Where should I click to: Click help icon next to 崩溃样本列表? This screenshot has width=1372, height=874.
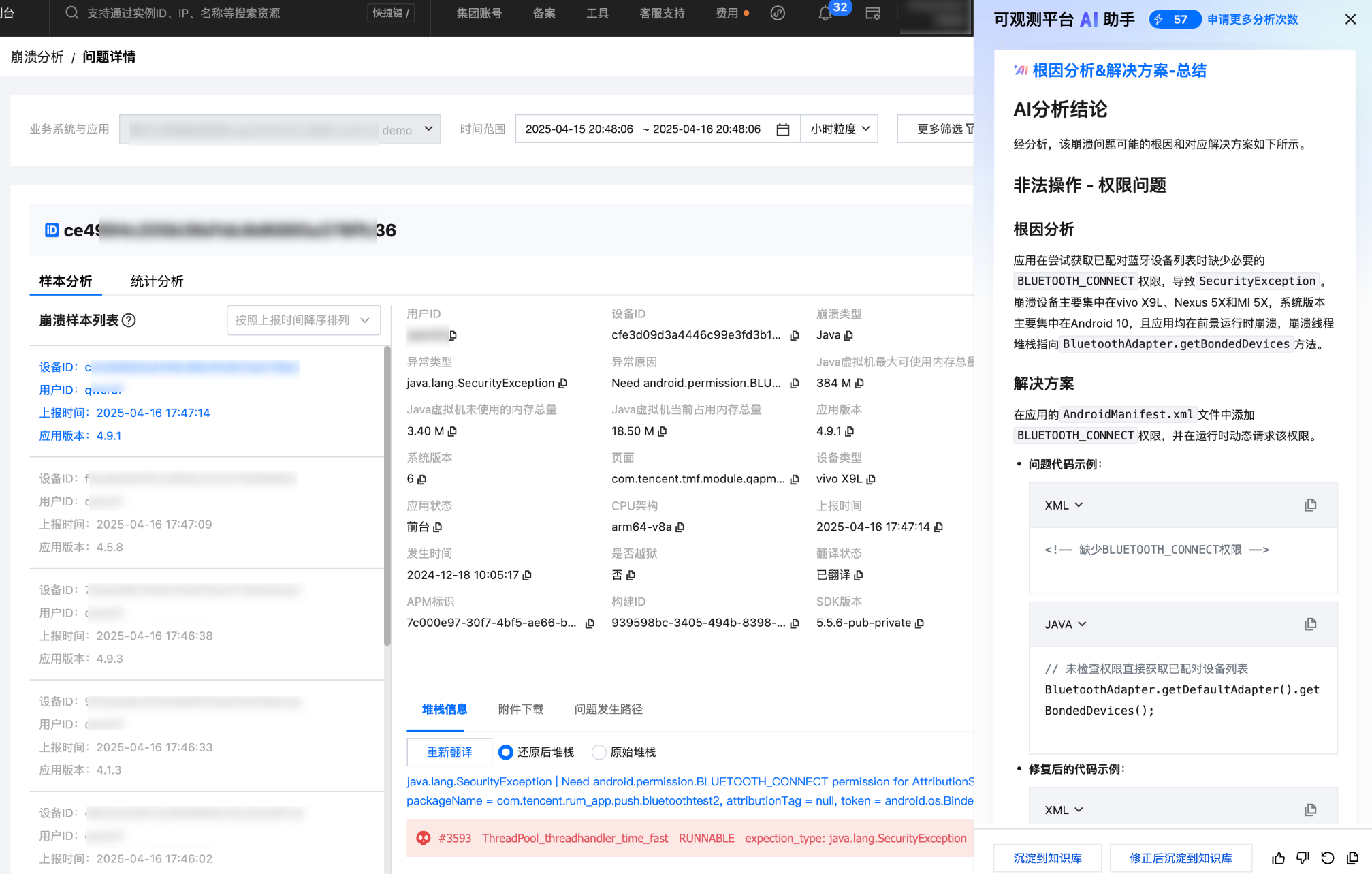click(129, 320)
